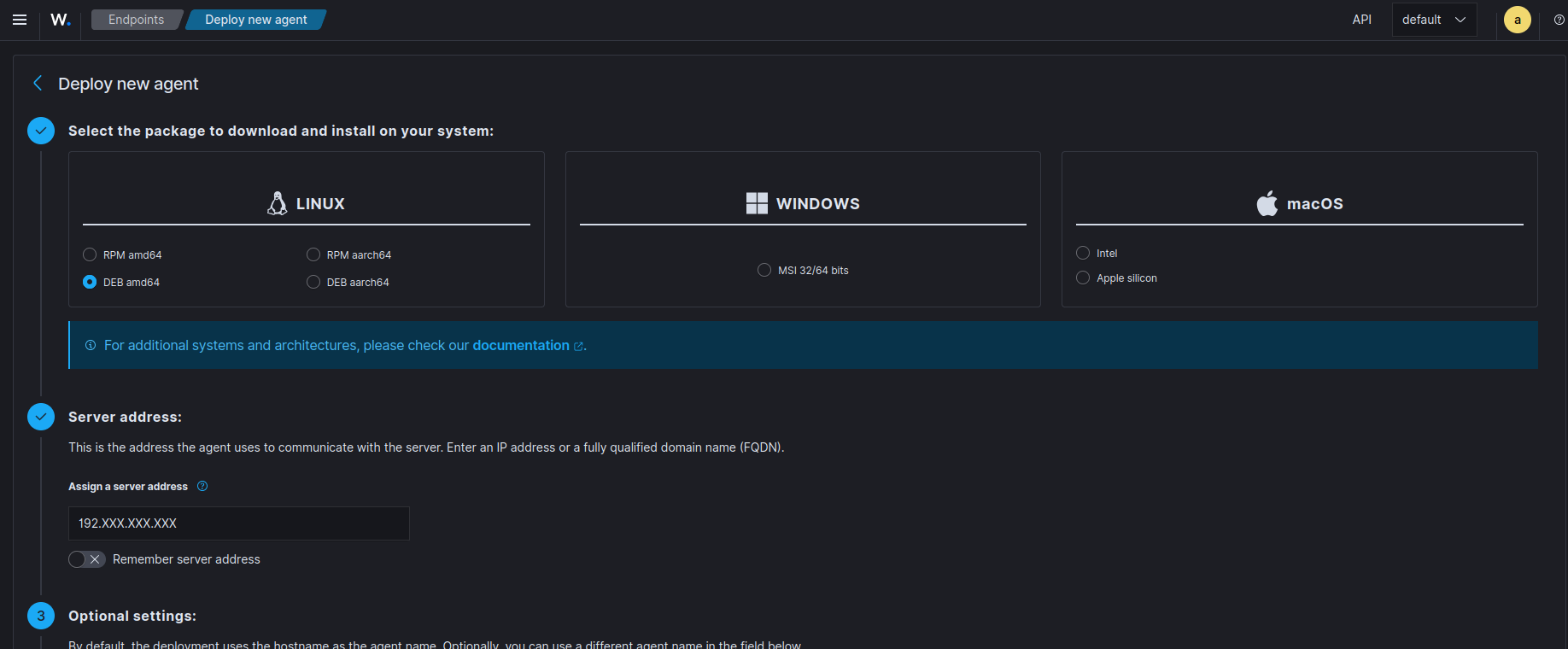Click the Server address heading

coord(125,417)
